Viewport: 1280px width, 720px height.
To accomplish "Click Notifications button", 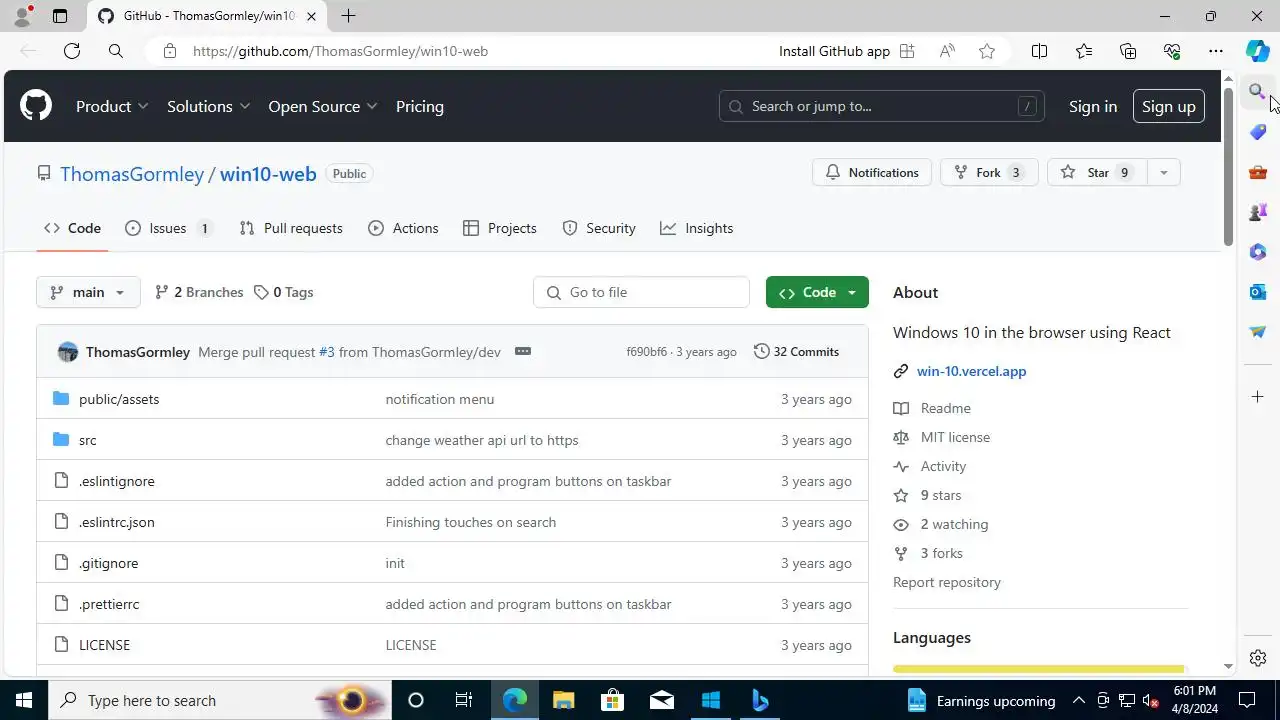I will (x=872, y=172).
